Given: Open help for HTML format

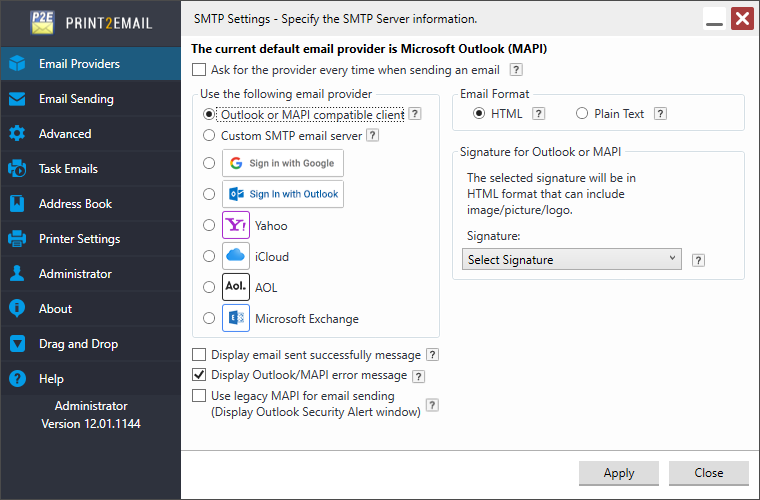Looking at the screenshot, I should tap(538, 114).
